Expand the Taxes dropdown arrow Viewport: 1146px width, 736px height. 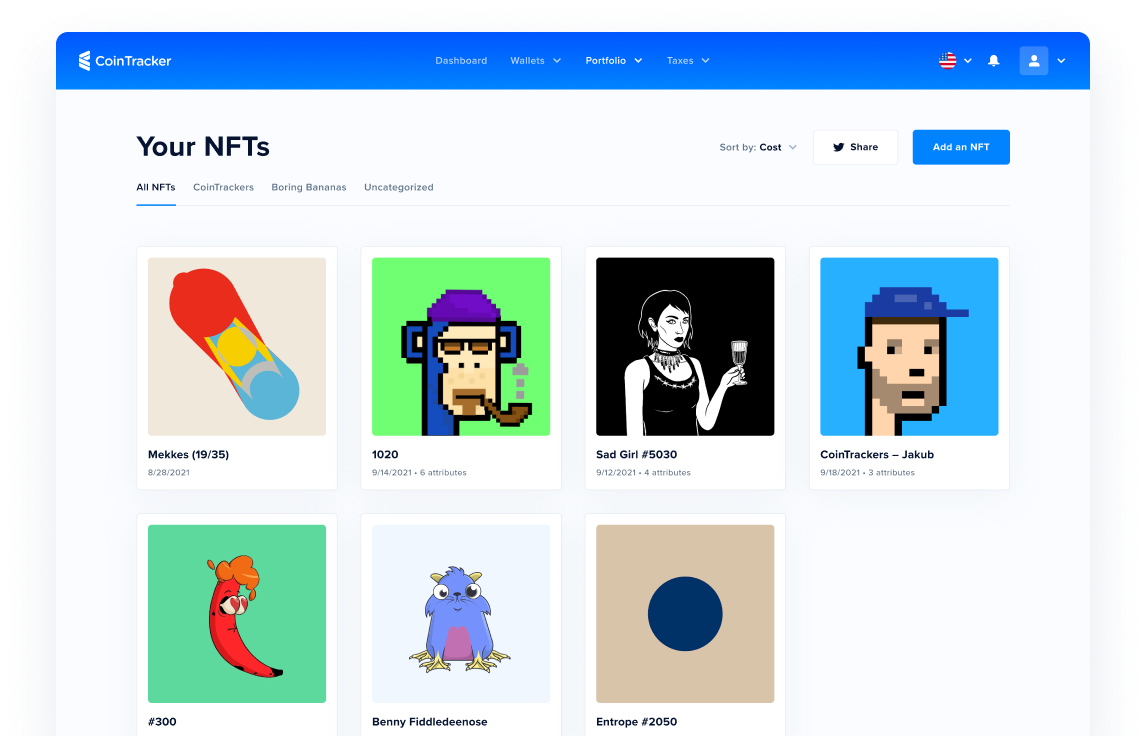705,61
